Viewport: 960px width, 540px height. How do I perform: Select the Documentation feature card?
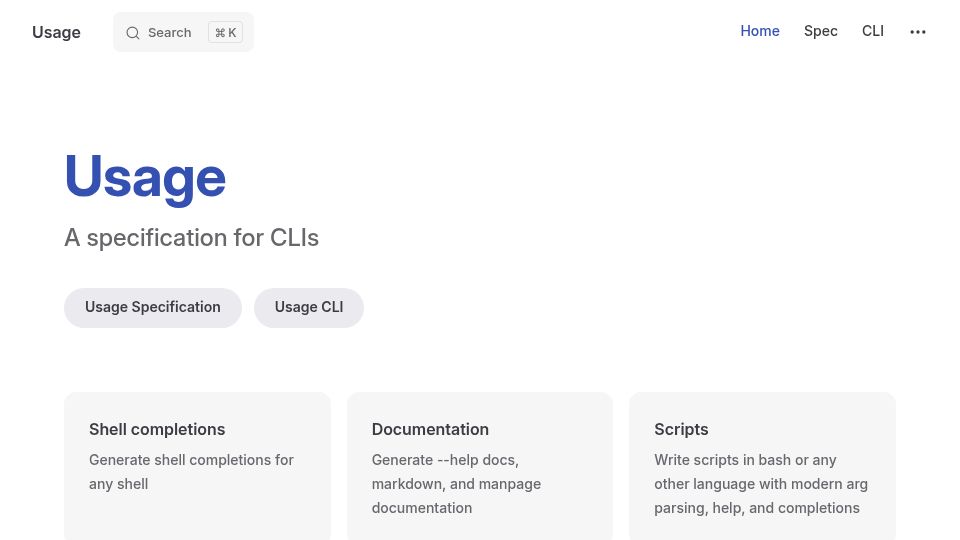[479, 467]
